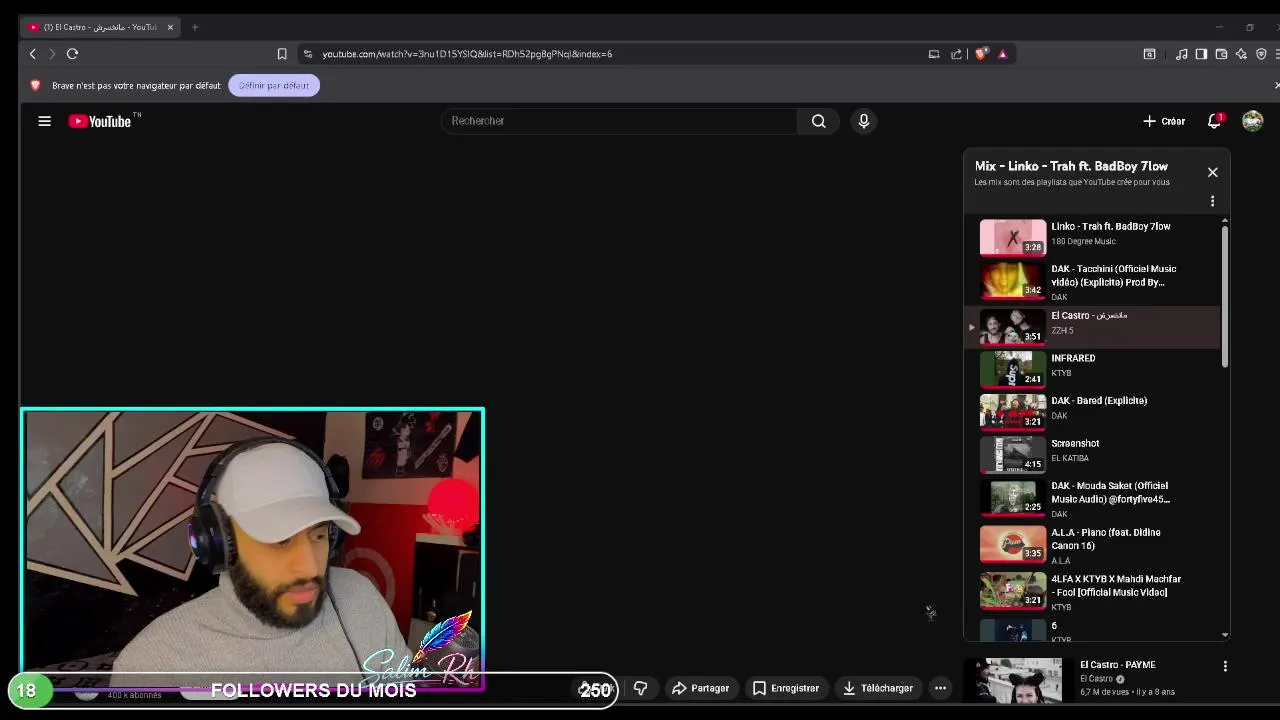Click the Créer create button
Viewport: 1280px width, 720px height.
point(1164,121)
